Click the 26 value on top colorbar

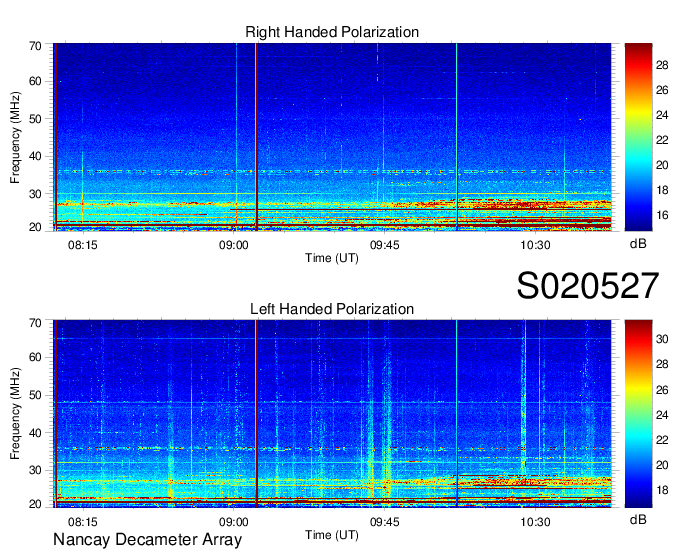(662, 90)
